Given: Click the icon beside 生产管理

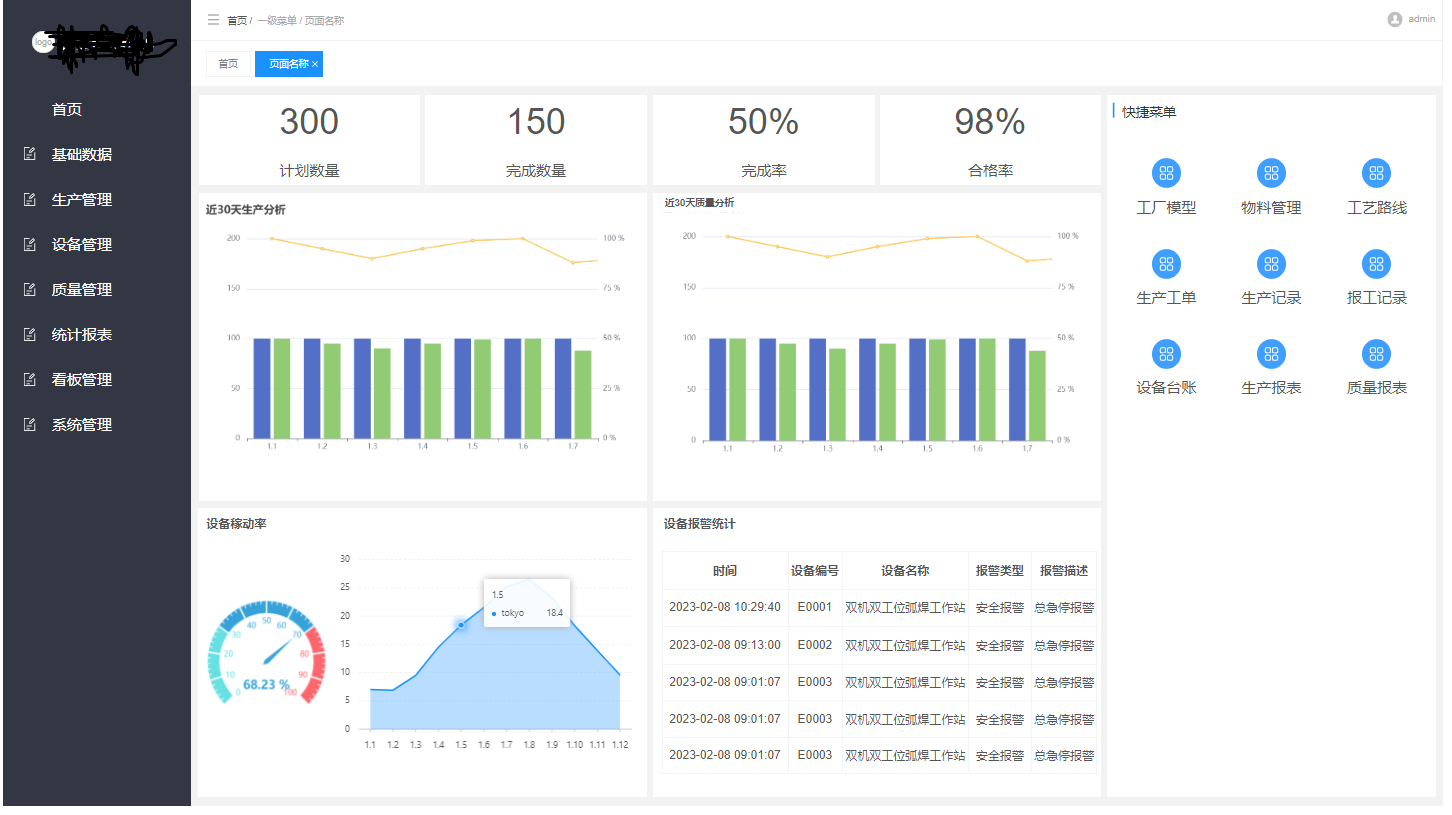Looking at the screenshot, I should tap(29, 199).
